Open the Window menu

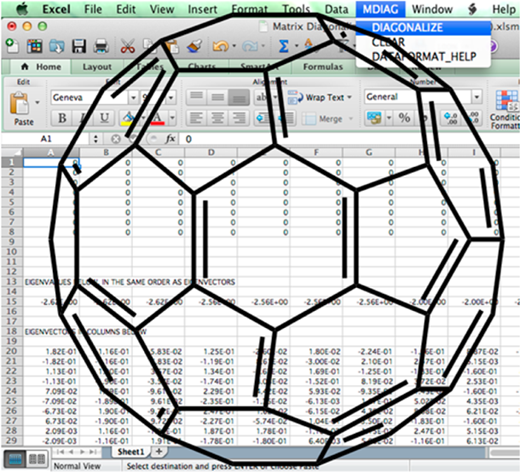[x=432, y=9]
